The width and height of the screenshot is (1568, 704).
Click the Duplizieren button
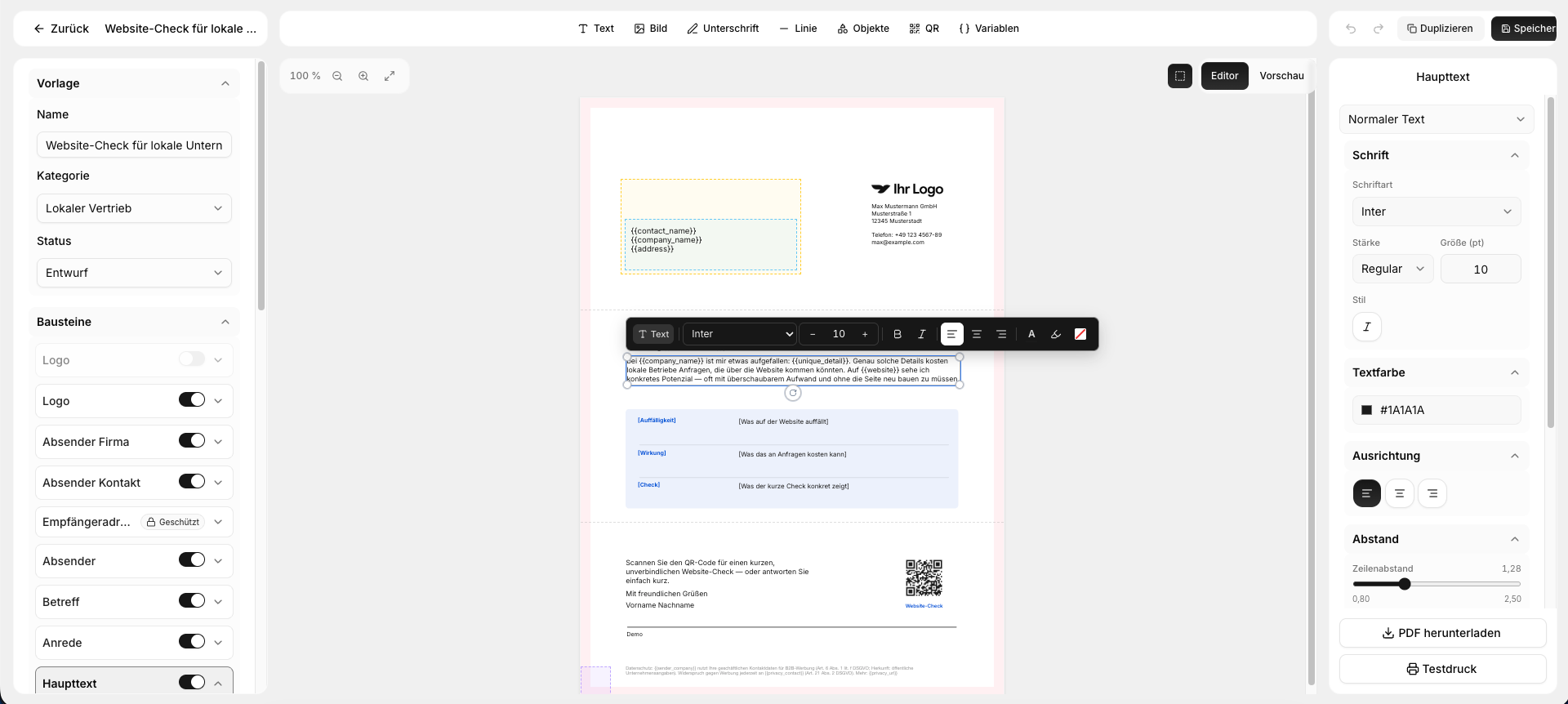(1440, 29)
